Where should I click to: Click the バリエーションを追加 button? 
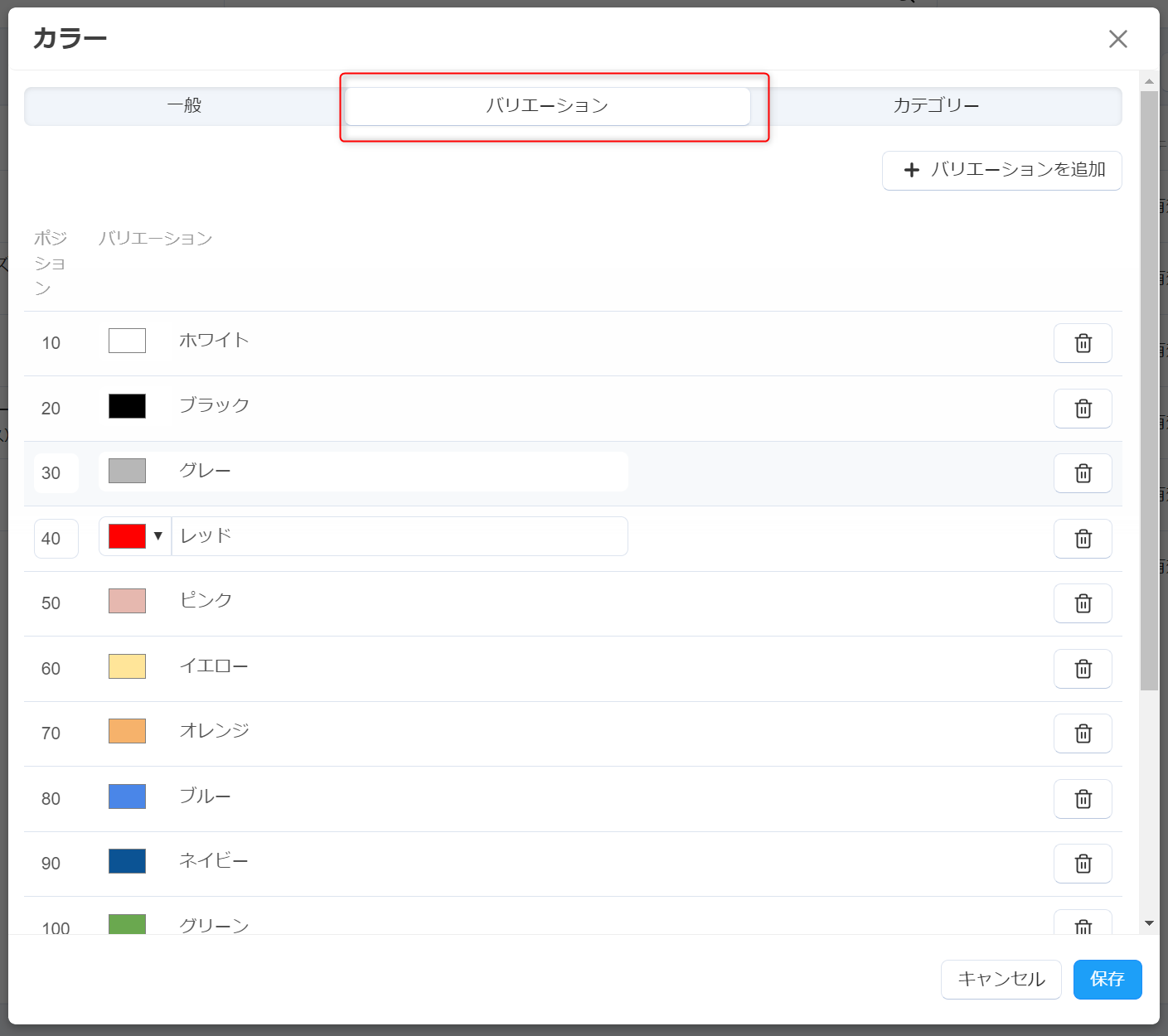pos(1001,170)
